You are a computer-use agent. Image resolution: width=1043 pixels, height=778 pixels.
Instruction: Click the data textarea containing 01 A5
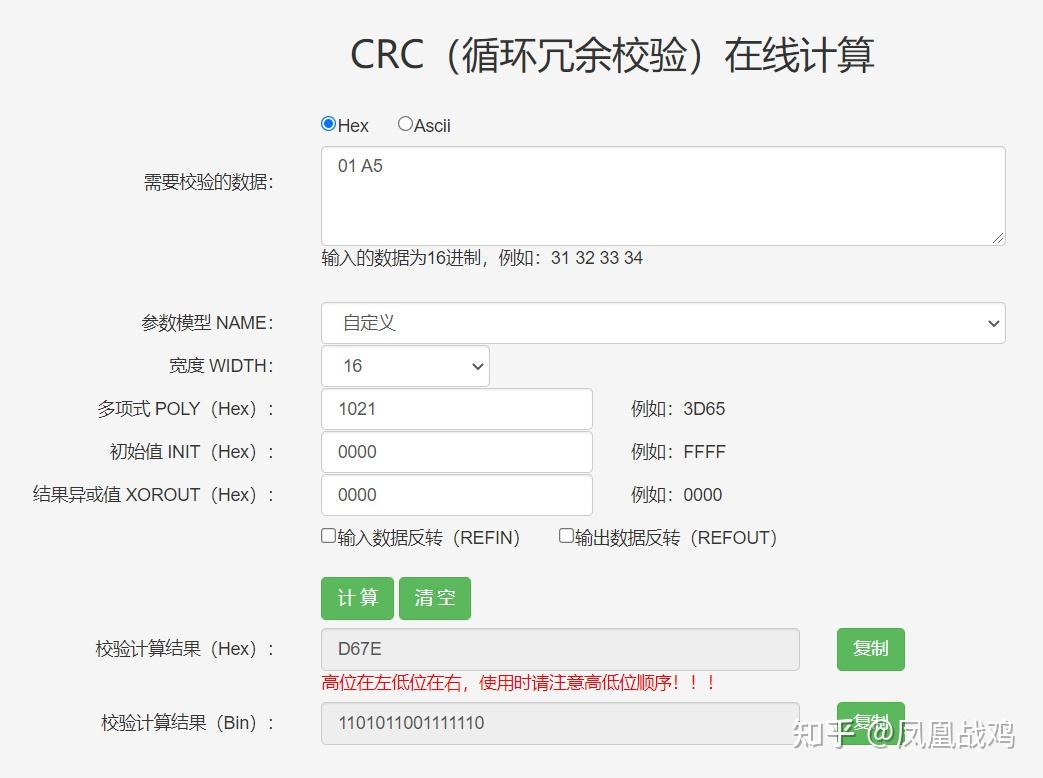pos(660,195)
